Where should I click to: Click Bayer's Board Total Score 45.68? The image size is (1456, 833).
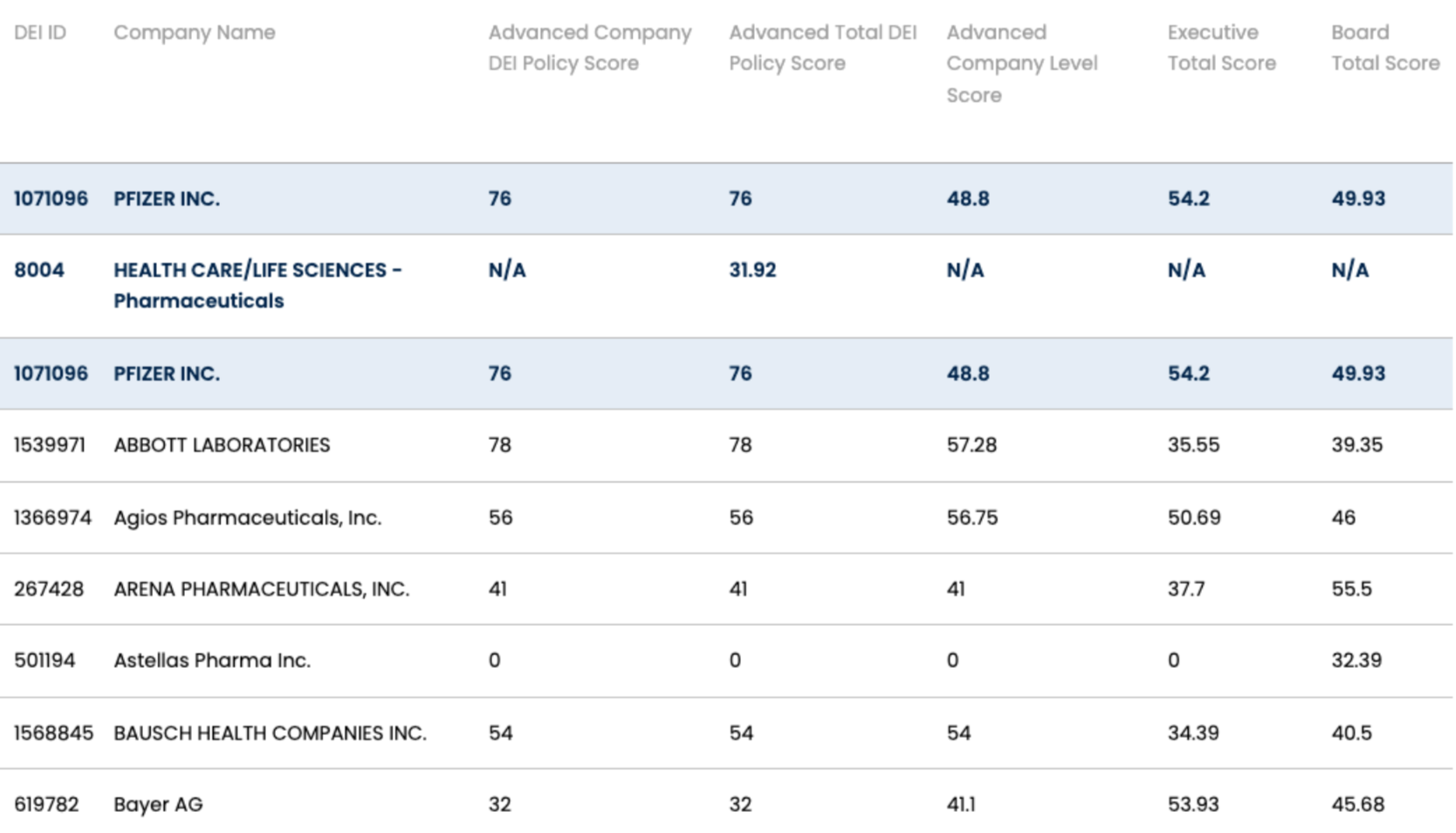1358,805
